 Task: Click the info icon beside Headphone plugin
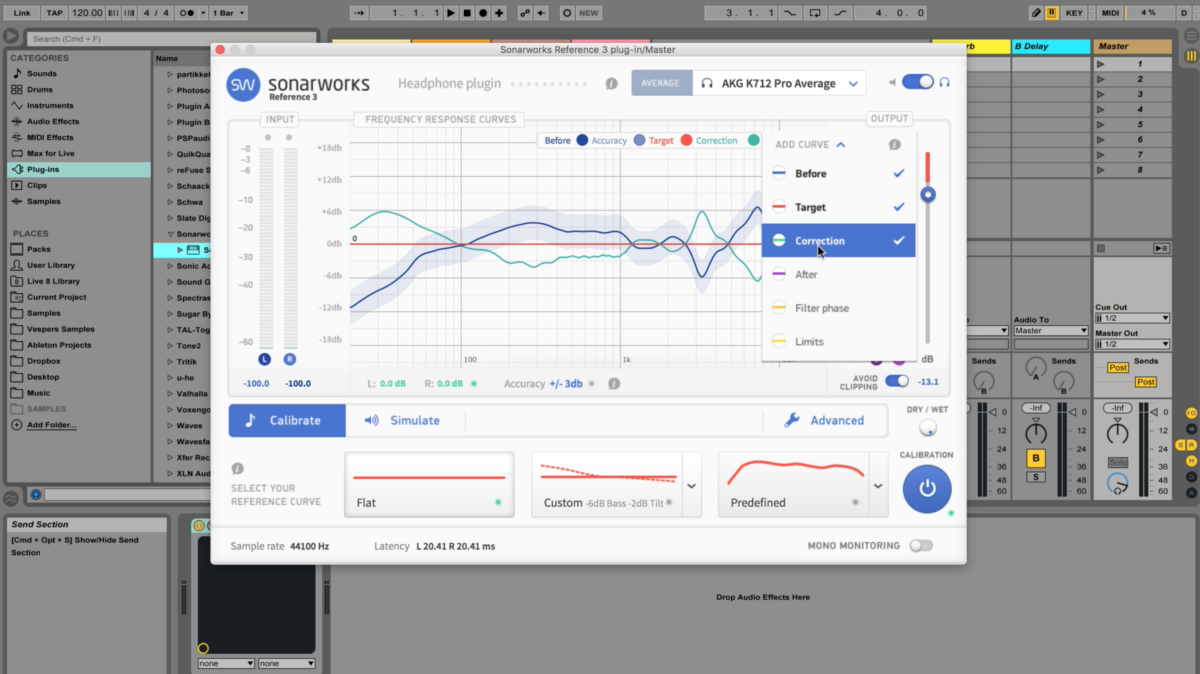point(611,84)
